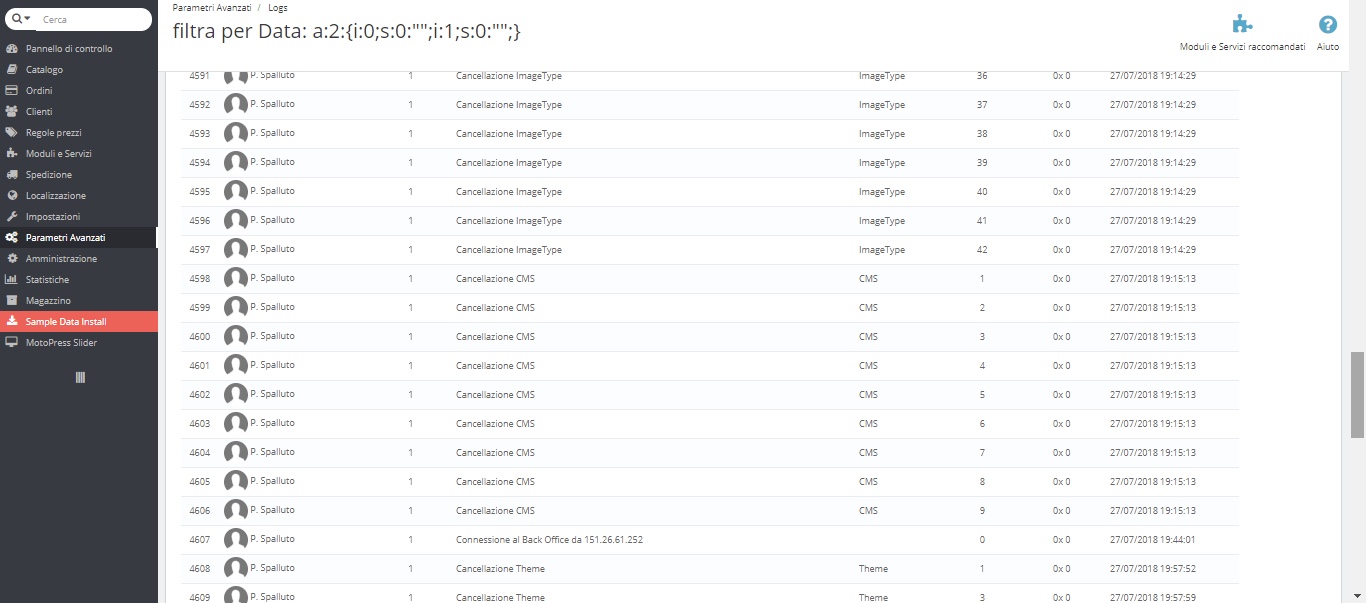Click the Clienti people icon

click(12, 112)
